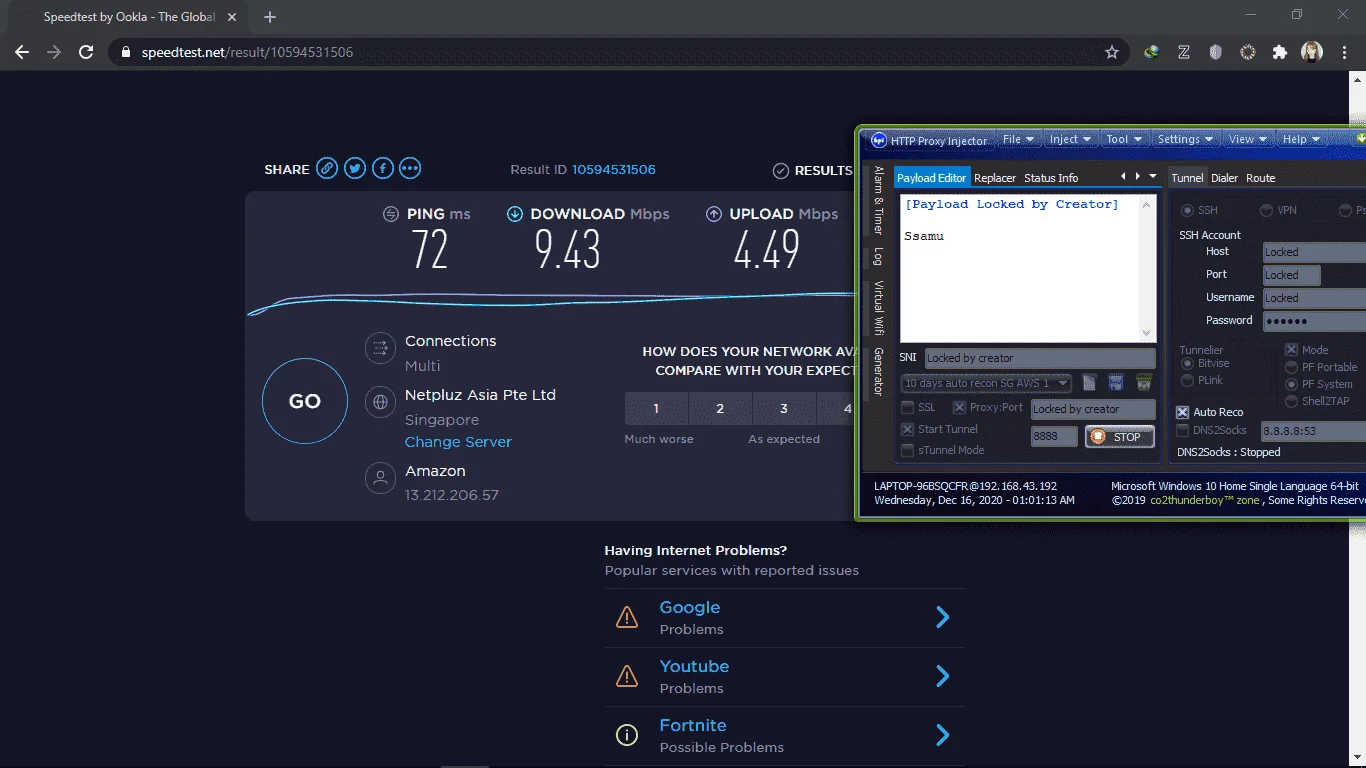Click the ping icon next to PING
Image resolution: width=1366 pixels, height=768 pixels.
(x=391, y=214)
